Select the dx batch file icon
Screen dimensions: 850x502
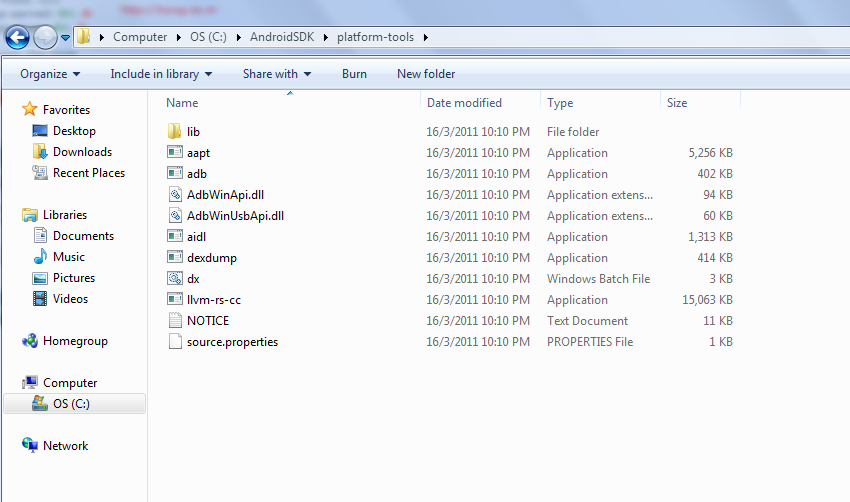(174, 279)
